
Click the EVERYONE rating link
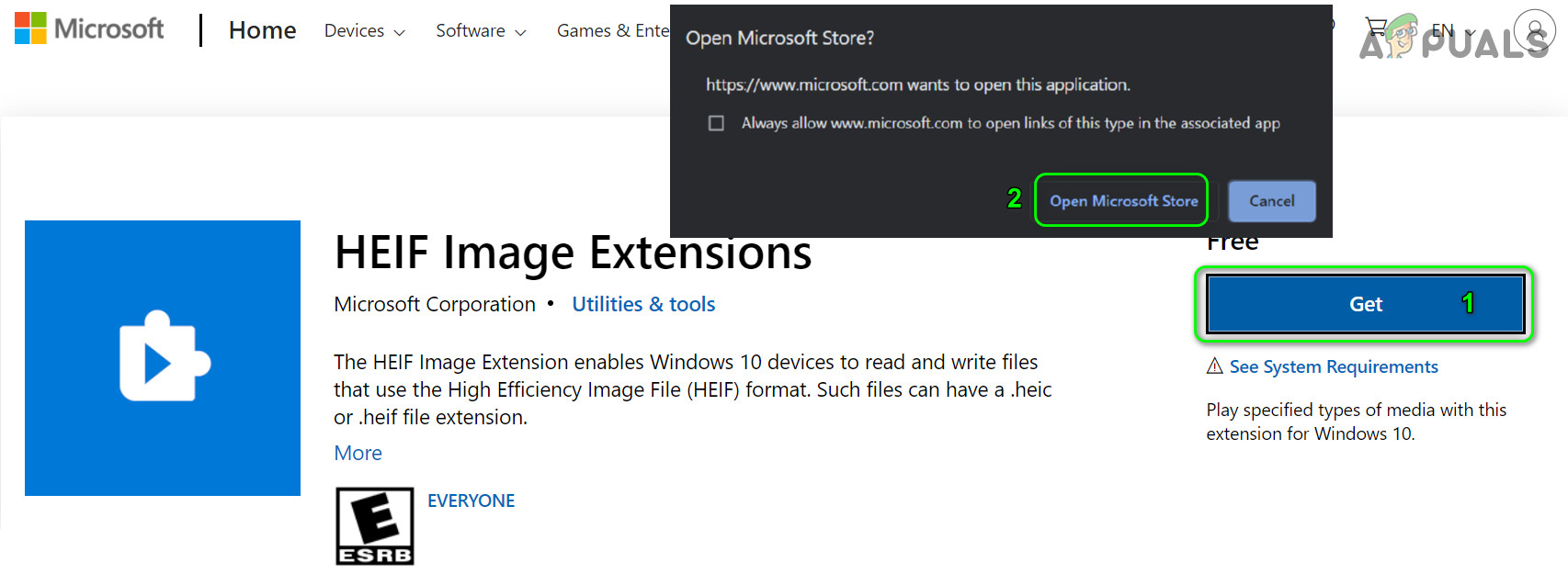[x=471, y=501]
